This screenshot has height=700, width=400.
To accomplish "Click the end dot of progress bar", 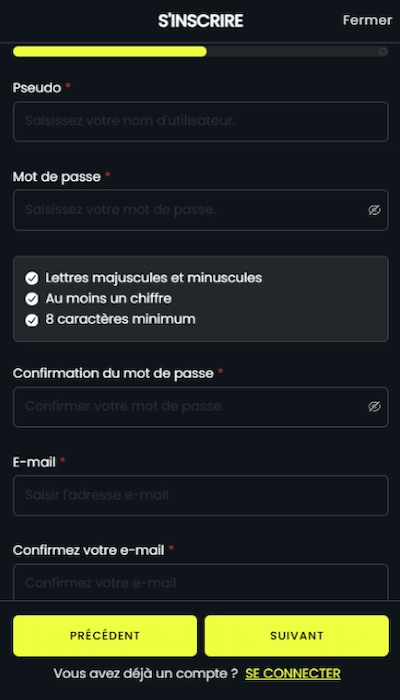I will (x=383, y=51).
